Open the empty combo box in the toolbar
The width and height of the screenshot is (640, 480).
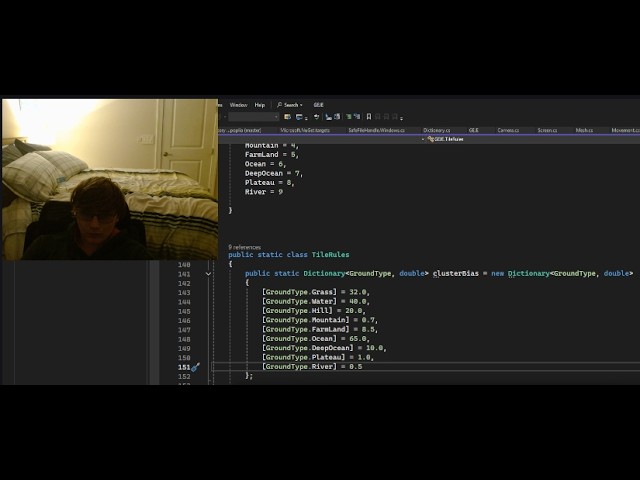pyautogui.click(x=253, y=117)
